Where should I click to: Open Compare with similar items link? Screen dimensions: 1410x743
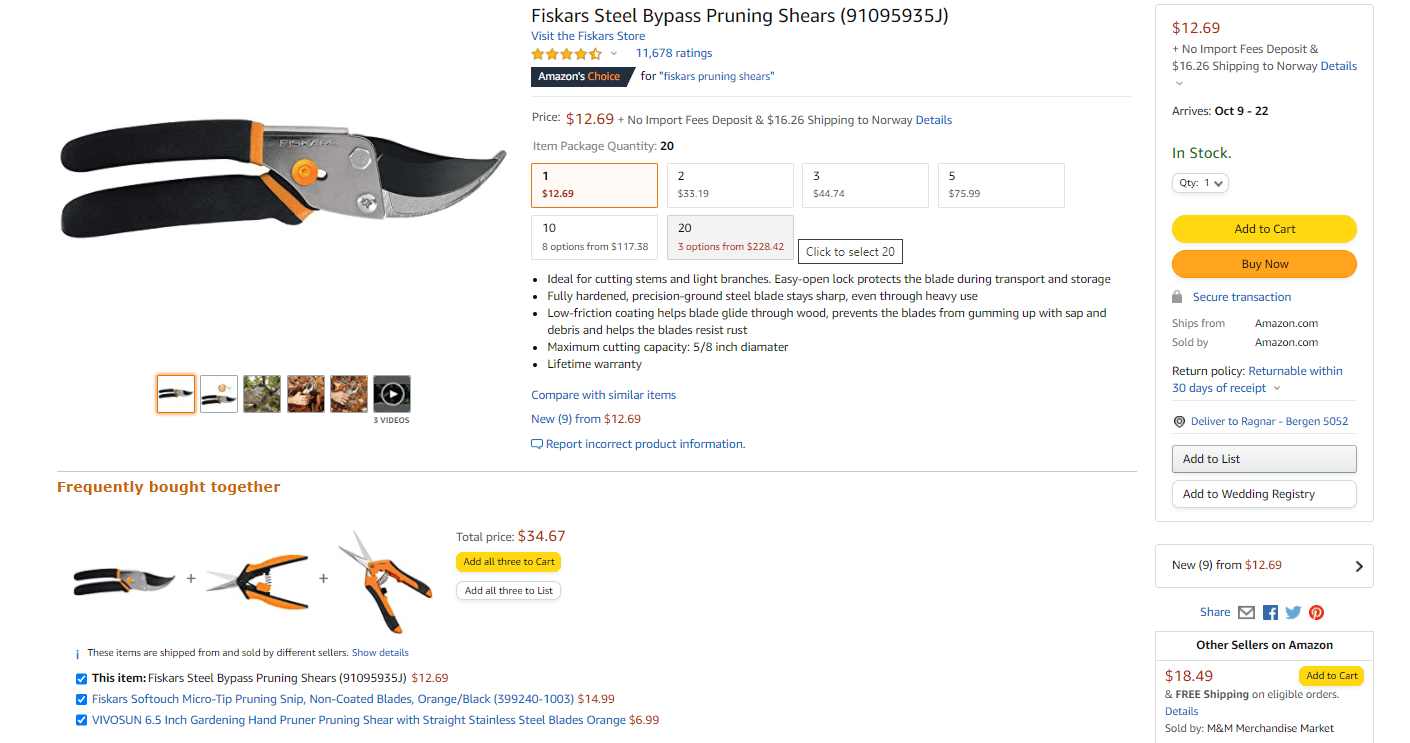click(x=603, y=395)
